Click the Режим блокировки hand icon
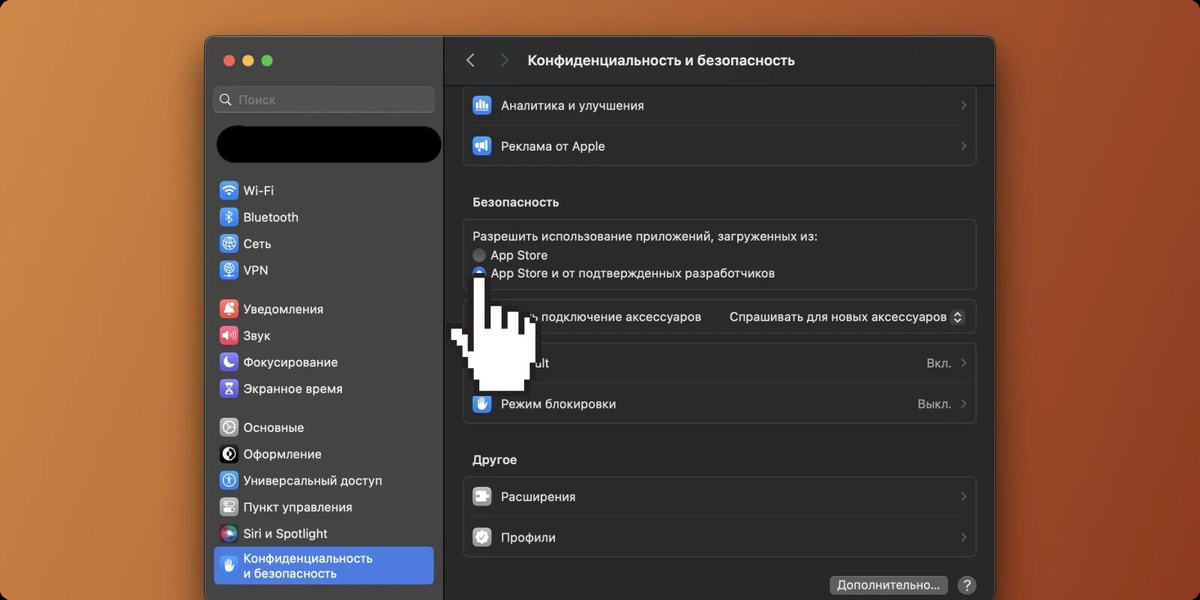 click(x=482, y=404)
